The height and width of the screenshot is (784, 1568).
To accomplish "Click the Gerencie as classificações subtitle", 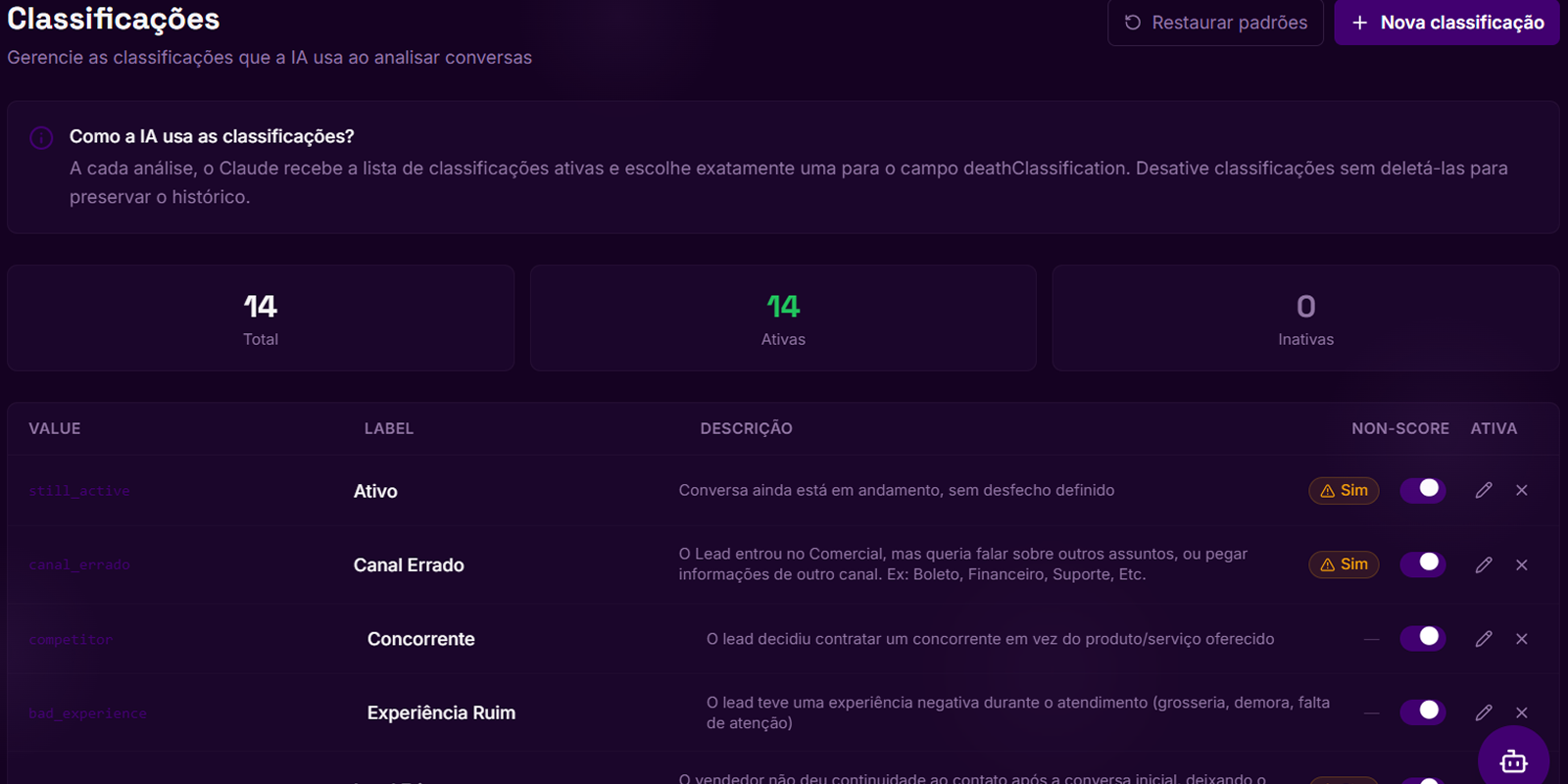I will point(269,58).
